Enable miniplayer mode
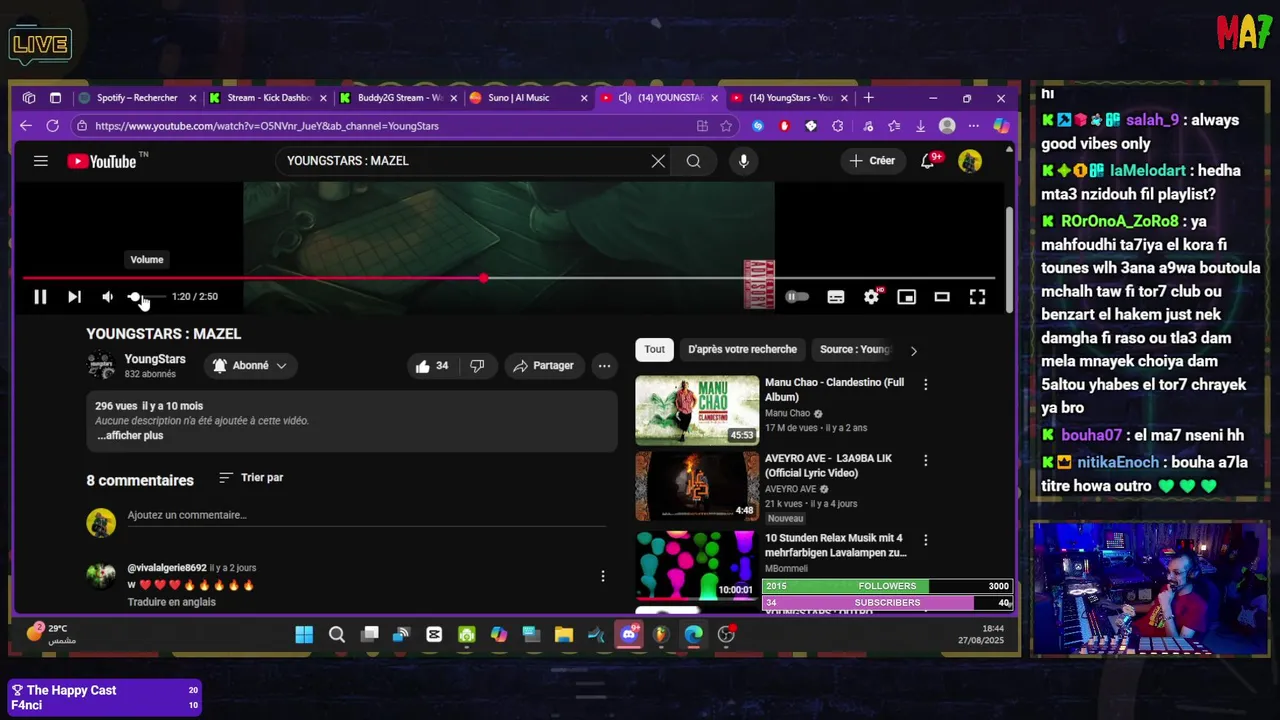Screen dimensions: 1280x720 906,297
